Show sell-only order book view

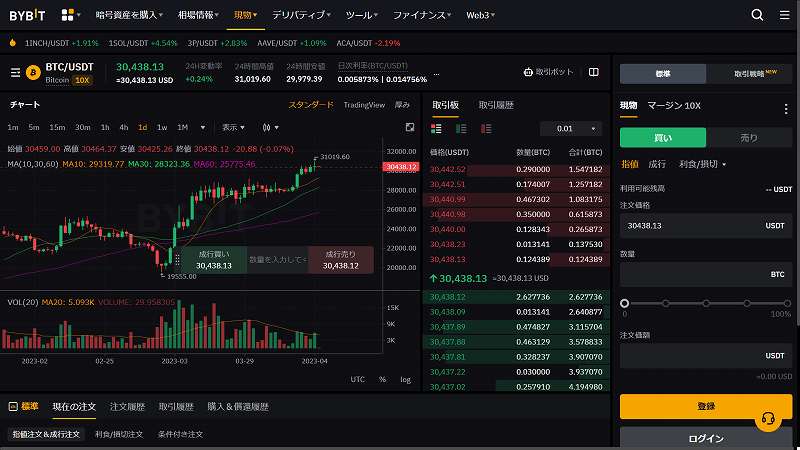486,129
